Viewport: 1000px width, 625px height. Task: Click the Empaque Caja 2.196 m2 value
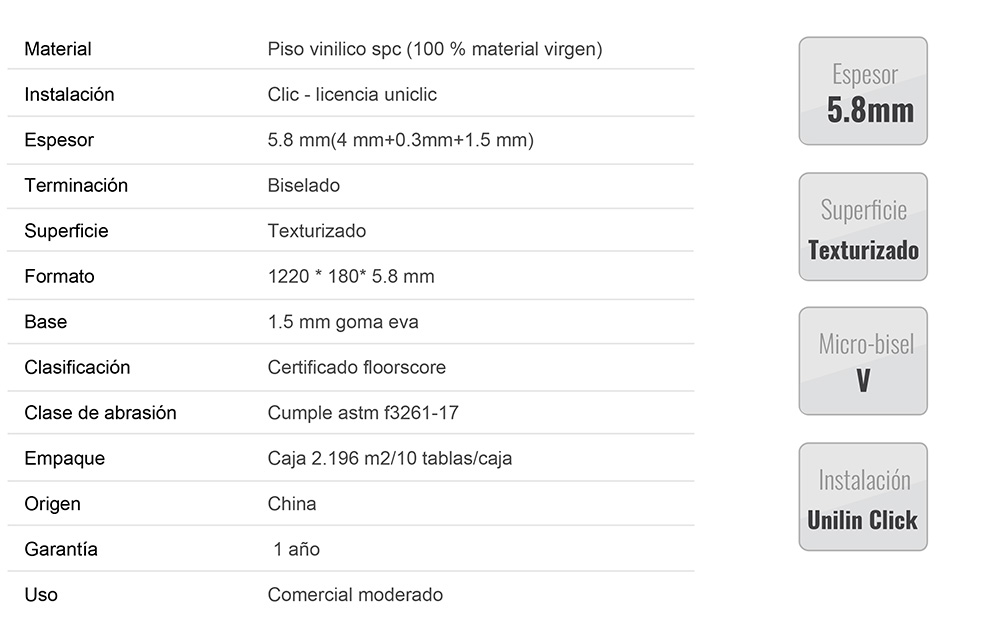pyautogui.click(x=390, y=459)
